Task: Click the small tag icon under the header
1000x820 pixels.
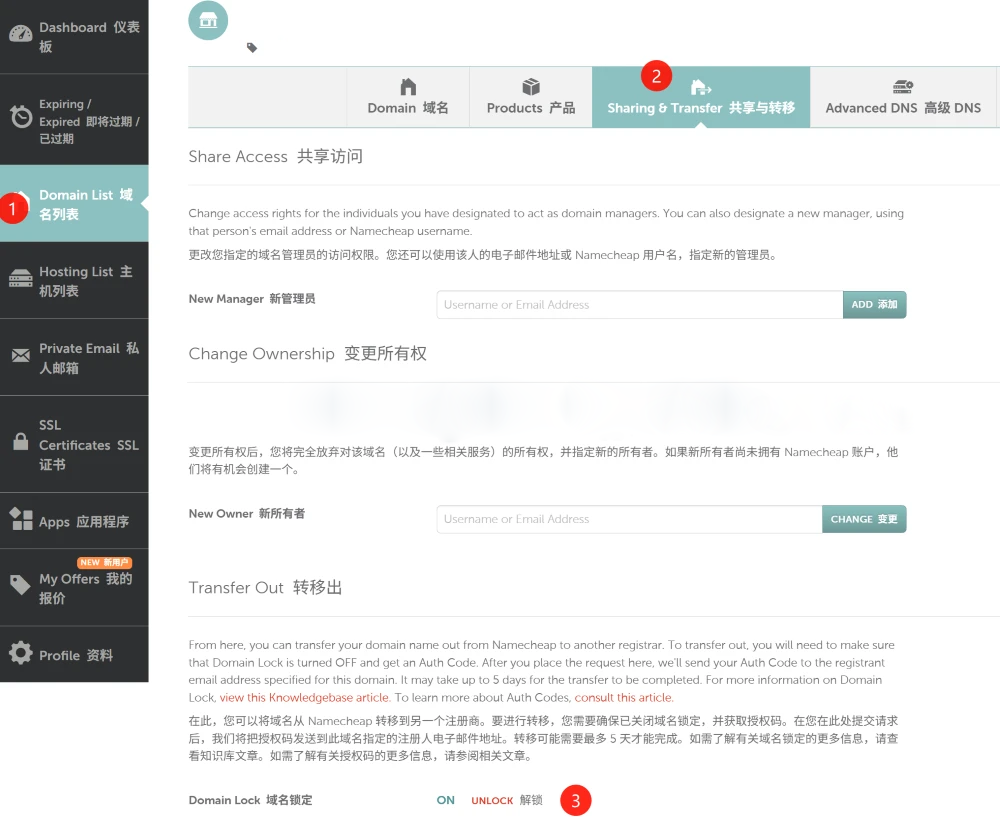Action: point(252,47)
